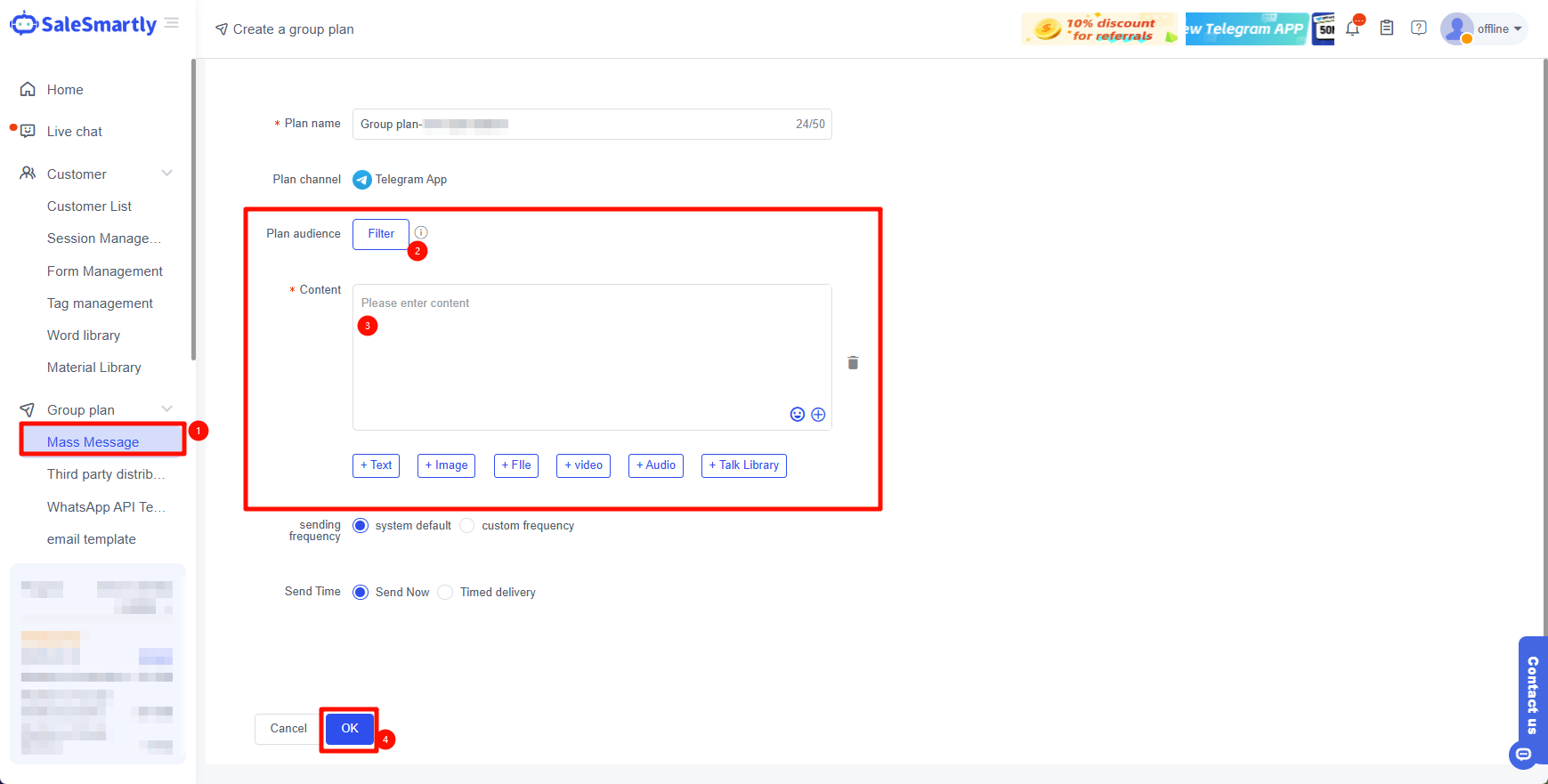Select the system default frequency option
The height and width of the screenshot is (784, 1548).
pyautogui.click(x=361, y=526)
